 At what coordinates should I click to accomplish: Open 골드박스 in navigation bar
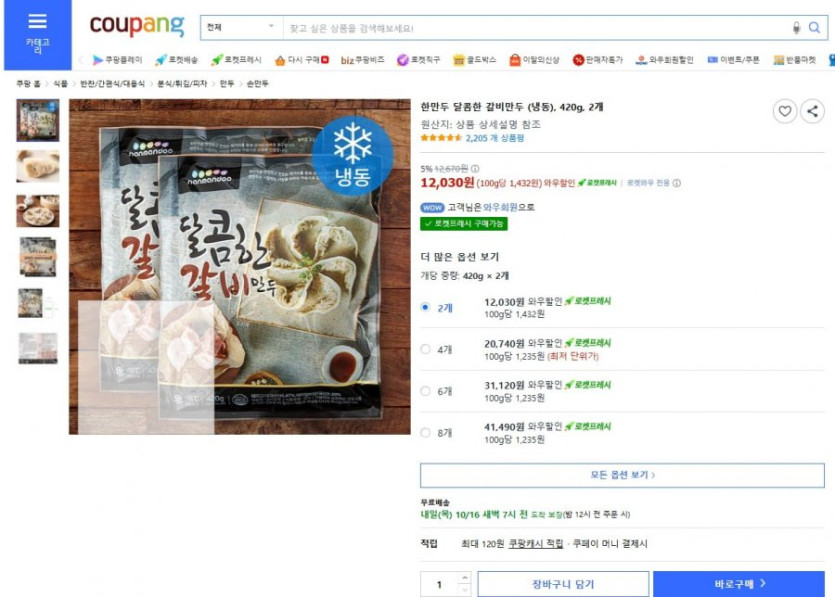[x=474, y=60]
